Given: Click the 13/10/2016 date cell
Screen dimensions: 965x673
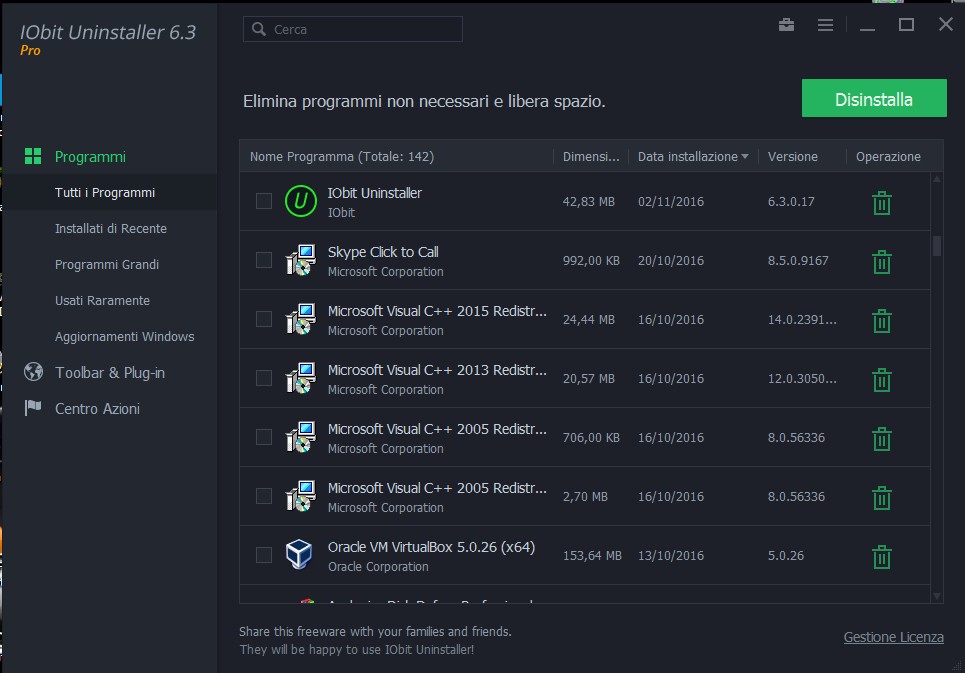Looking at the screenshot, I should click(670, 555).
